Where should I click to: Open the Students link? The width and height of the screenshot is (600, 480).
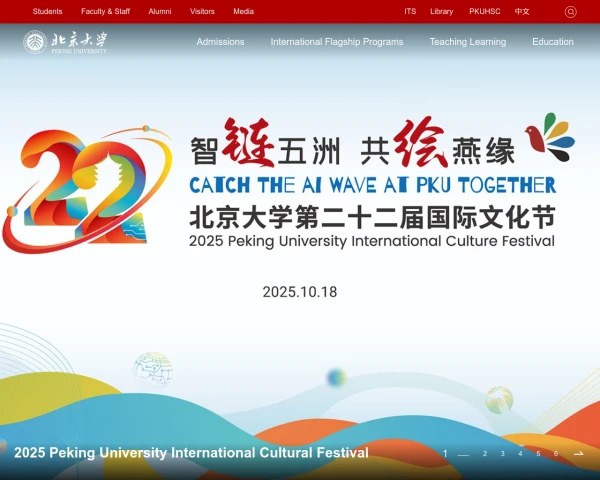click(47, 12)
